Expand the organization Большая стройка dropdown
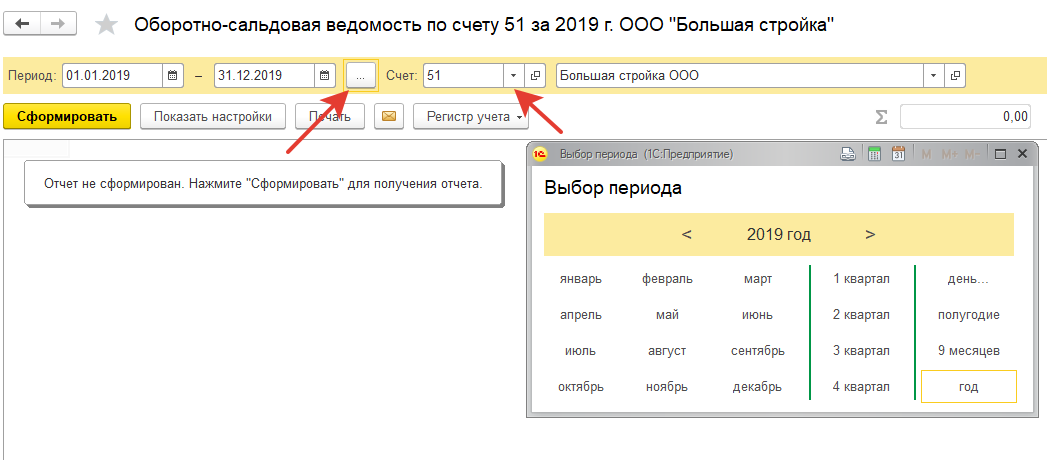This screenshot has width=1047, height=460. pyautogui.click(x=933, y=75)
